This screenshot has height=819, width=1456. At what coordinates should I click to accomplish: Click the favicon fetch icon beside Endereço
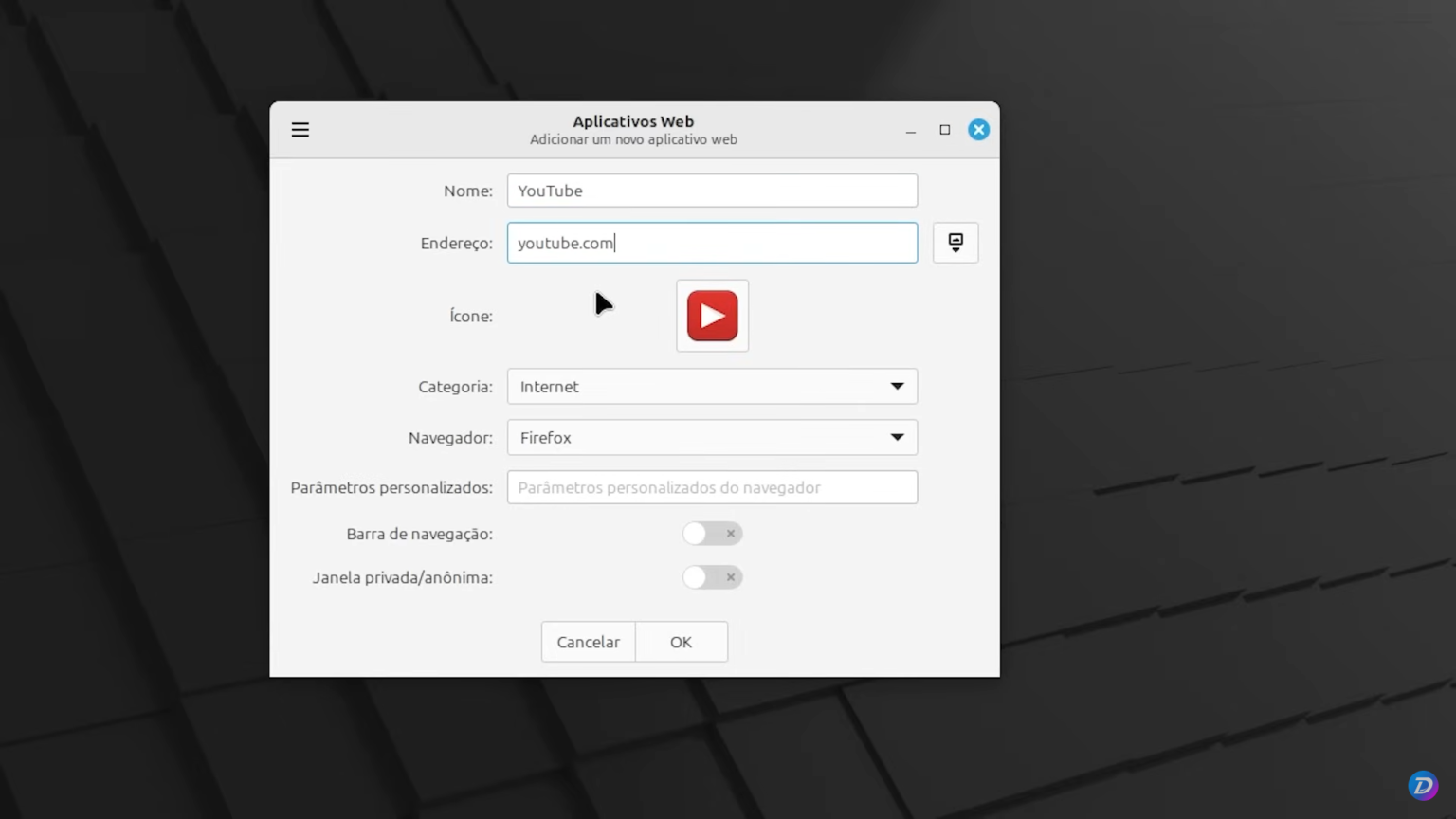pyautogui.click(x=955, y=243)
